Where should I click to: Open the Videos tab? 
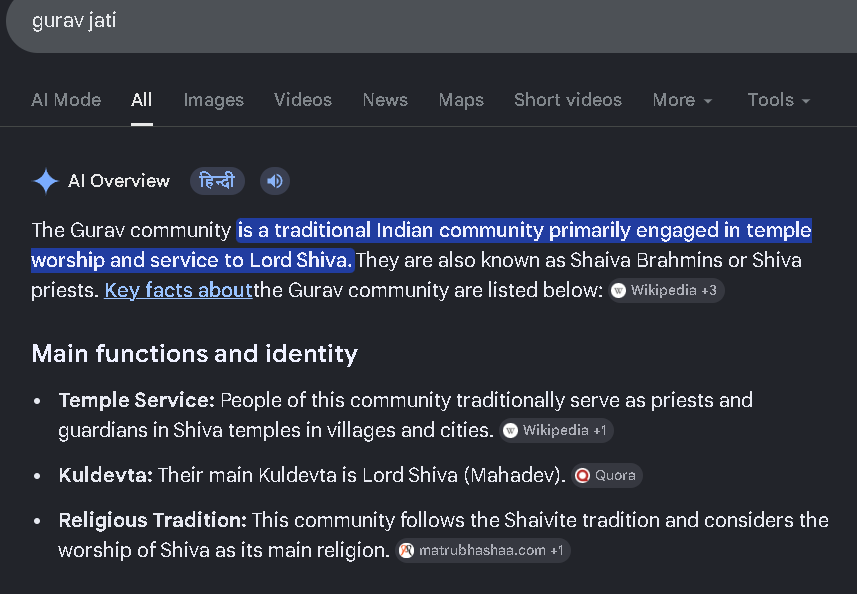pos(303,100)
